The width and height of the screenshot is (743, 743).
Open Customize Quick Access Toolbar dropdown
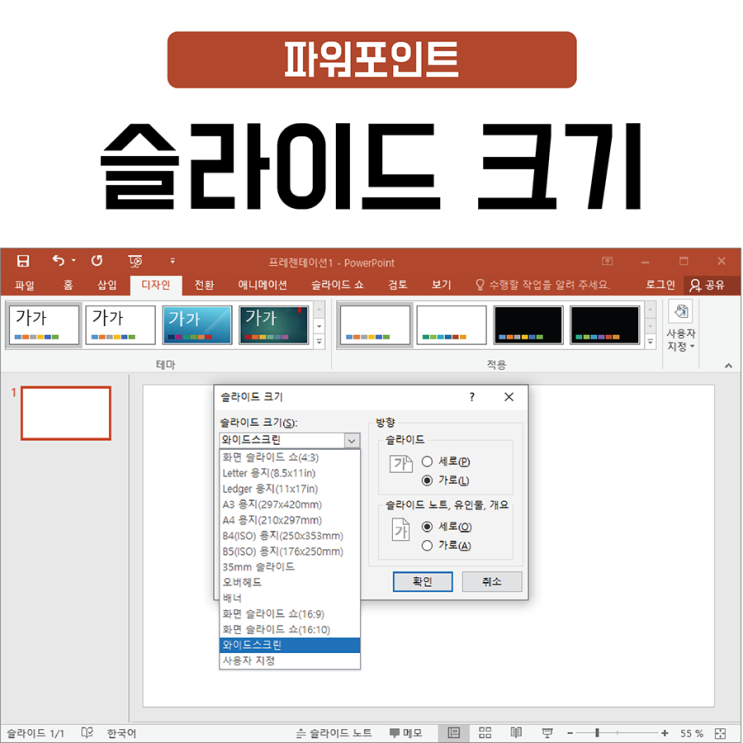[172, 261]
